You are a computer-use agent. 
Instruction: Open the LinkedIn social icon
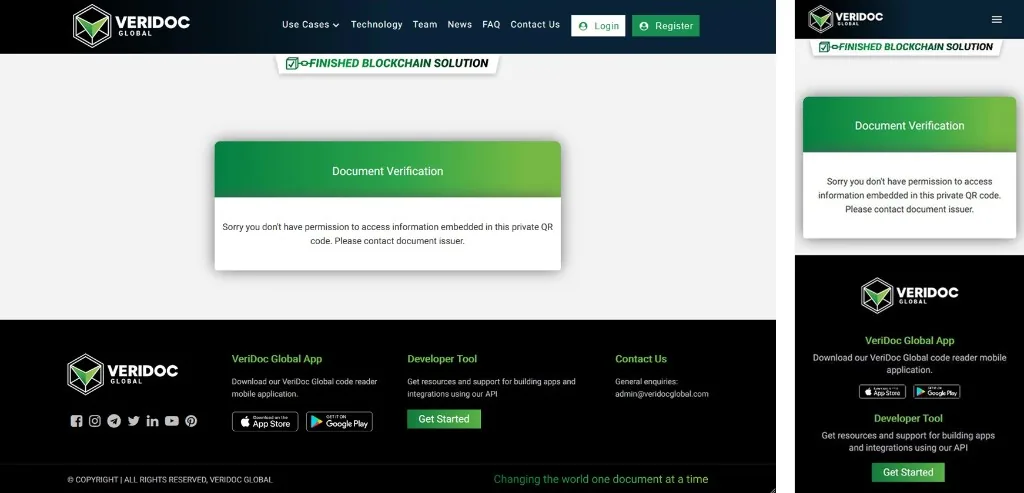[152, 421]
